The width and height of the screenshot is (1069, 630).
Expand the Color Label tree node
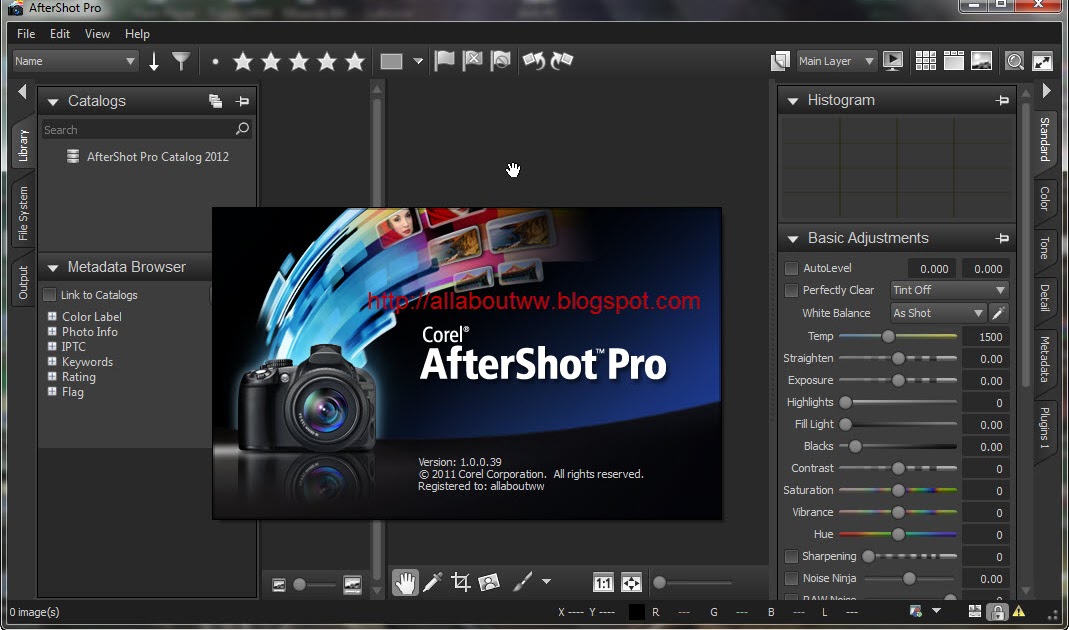(52, 316)
